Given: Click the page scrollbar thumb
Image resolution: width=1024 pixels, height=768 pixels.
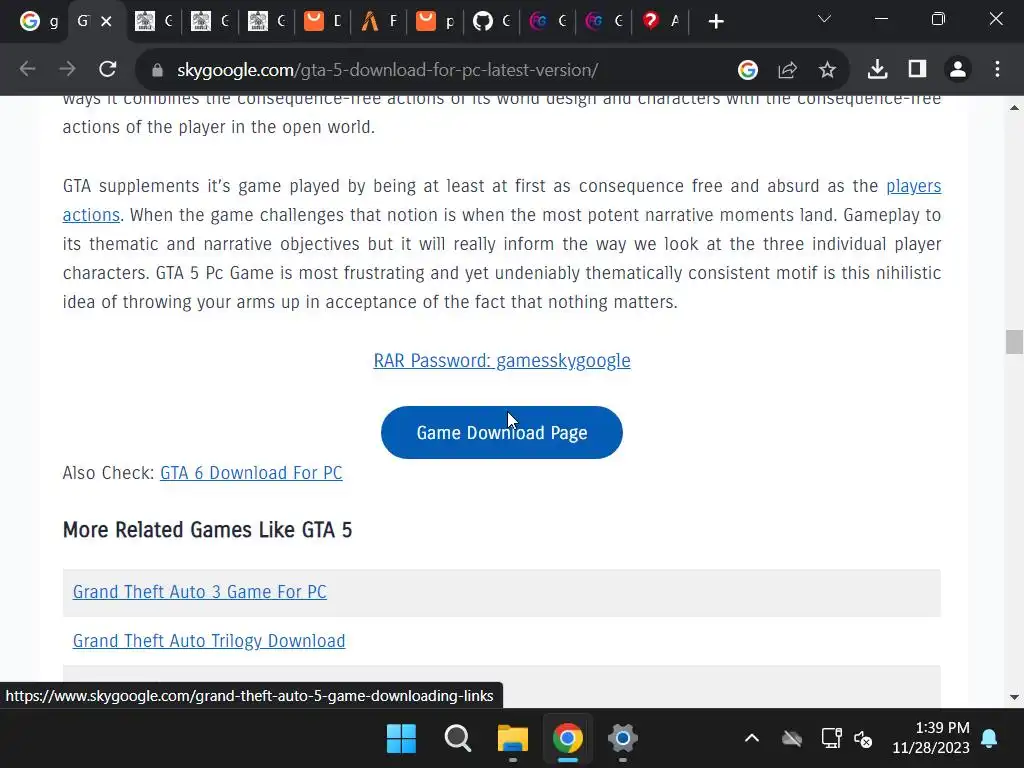Looking at the screenshot, I should point(1014,342).
